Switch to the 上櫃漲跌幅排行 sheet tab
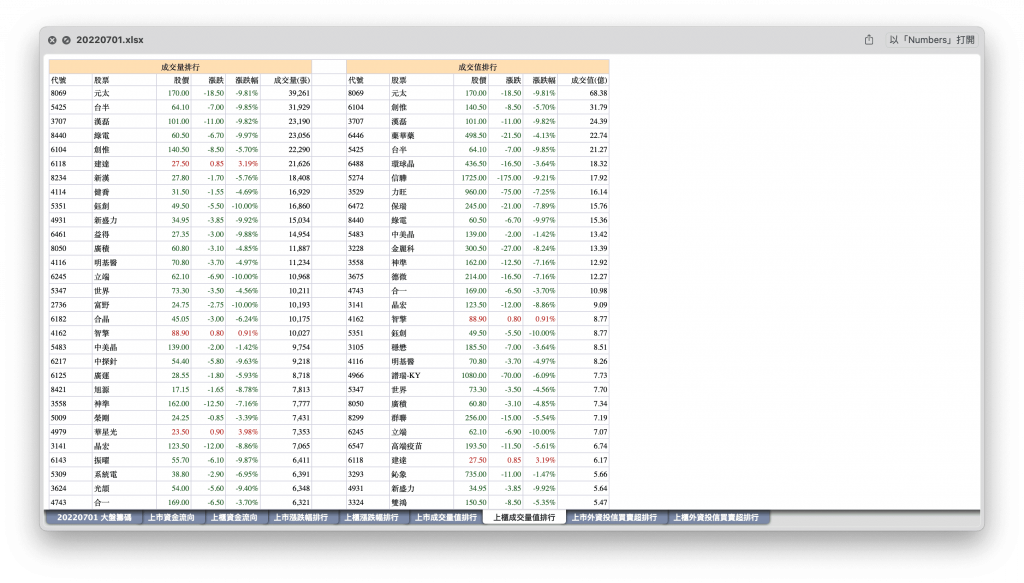The image size is (1024, 583). (x=371, y=518)
